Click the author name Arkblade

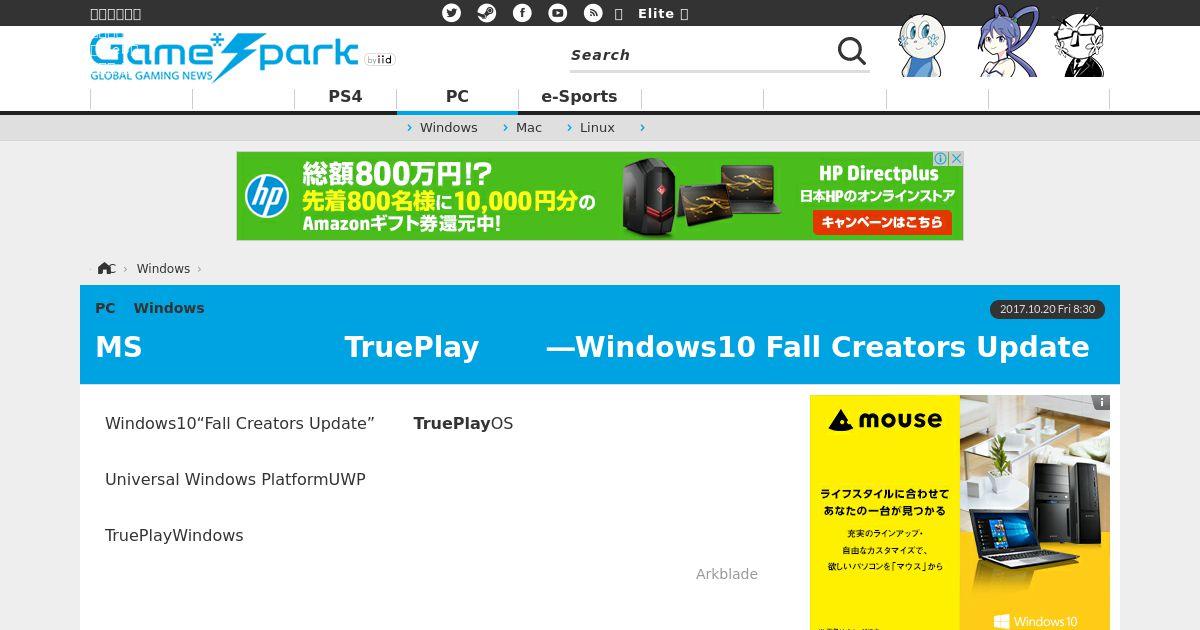click(727, 574)
